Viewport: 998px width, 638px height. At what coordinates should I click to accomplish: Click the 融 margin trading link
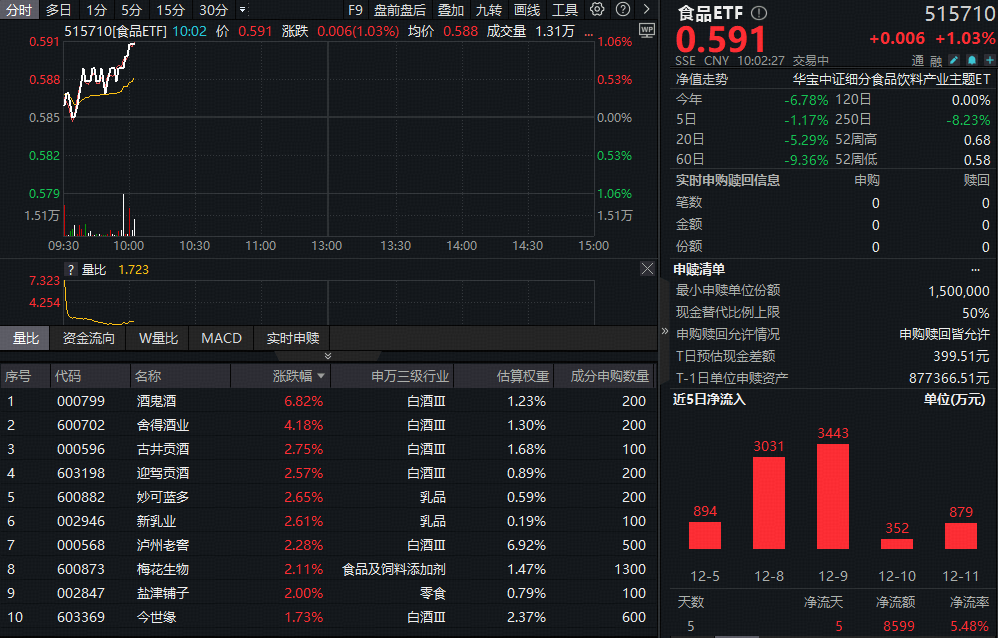938,61
